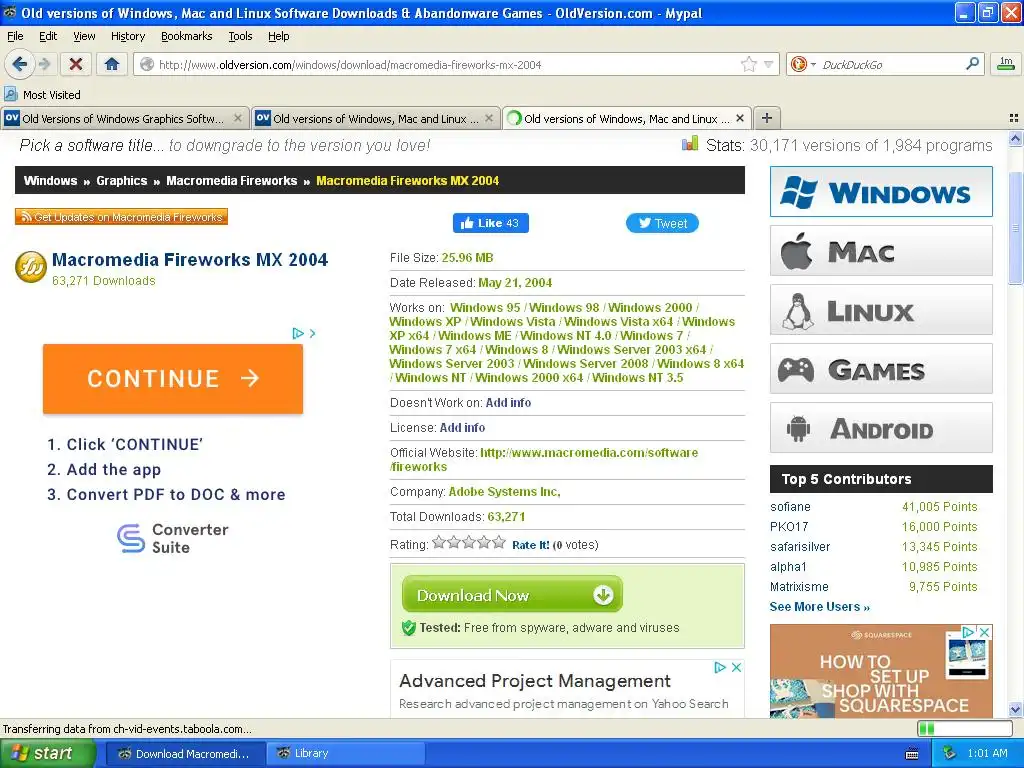Open the File menu
The width and height of the screenshot is (1024, 768).
(15, 36)
